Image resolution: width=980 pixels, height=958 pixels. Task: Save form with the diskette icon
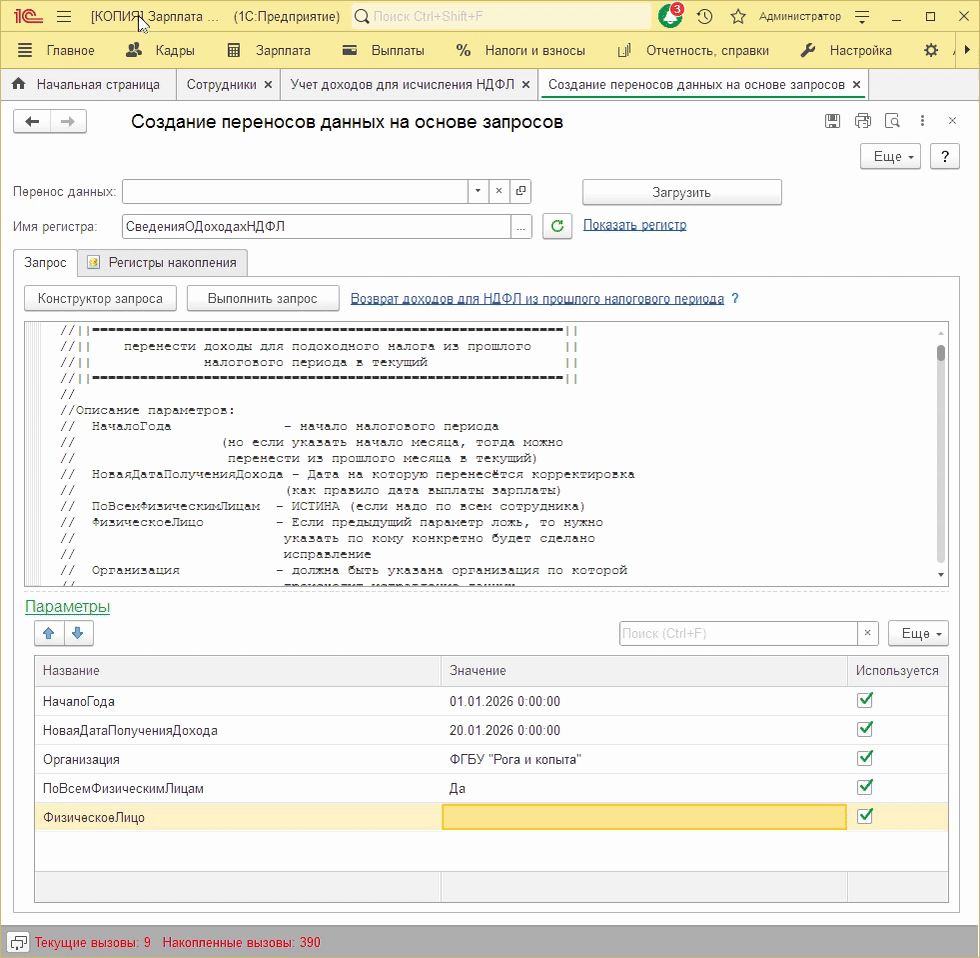(x=832, y=121)
